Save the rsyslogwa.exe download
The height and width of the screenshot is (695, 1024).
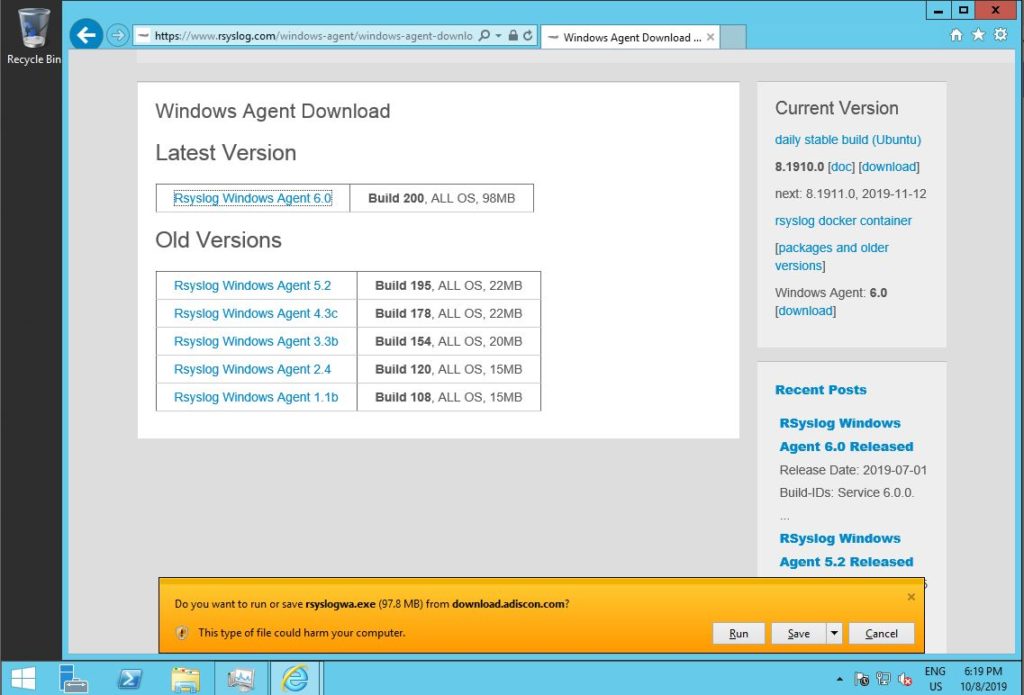pyautogui.click(x=799, y=633)
